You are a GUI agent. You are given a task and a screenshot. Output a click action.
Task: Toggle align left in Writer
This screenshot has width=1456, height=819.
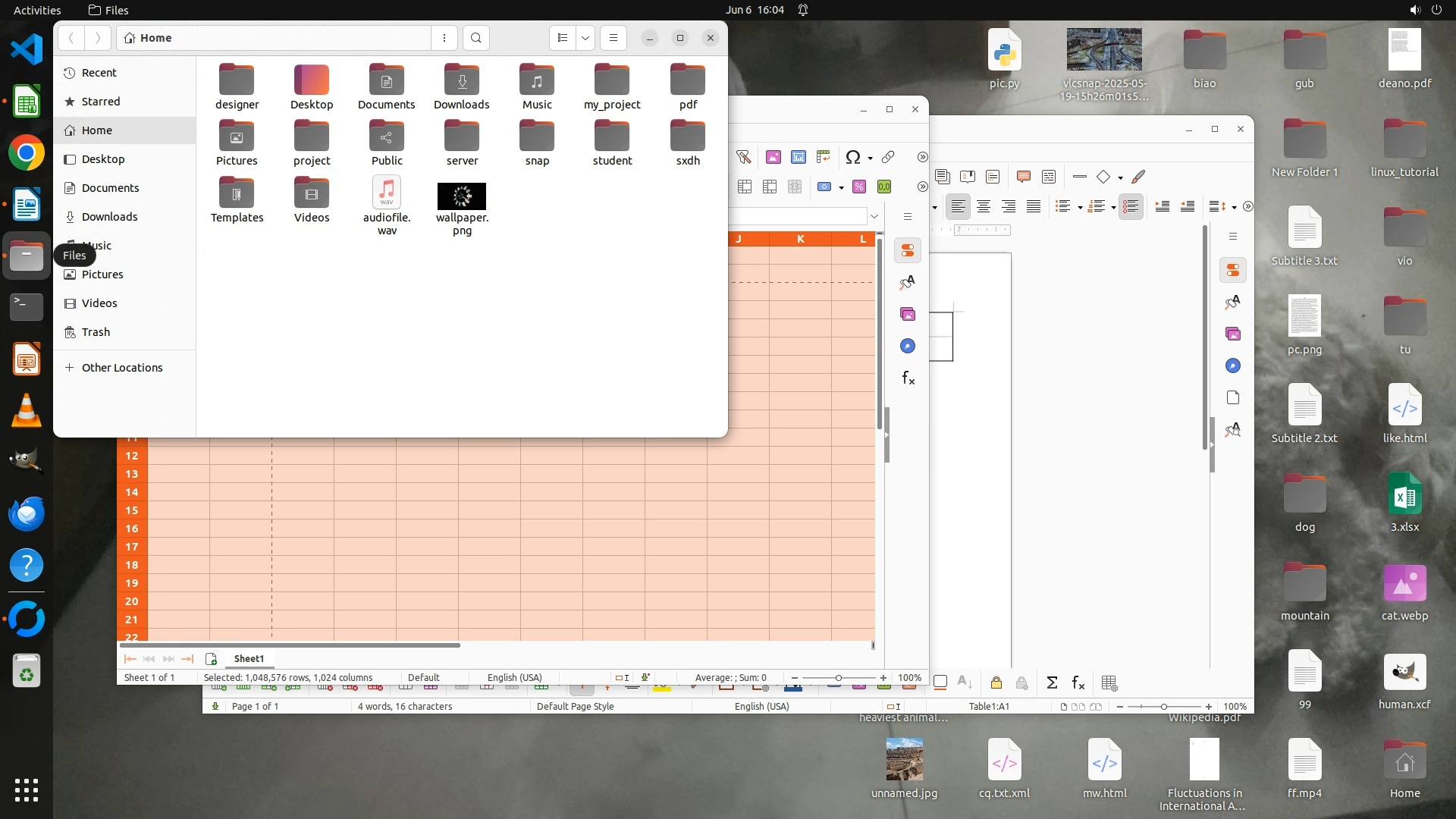point(959,206)
